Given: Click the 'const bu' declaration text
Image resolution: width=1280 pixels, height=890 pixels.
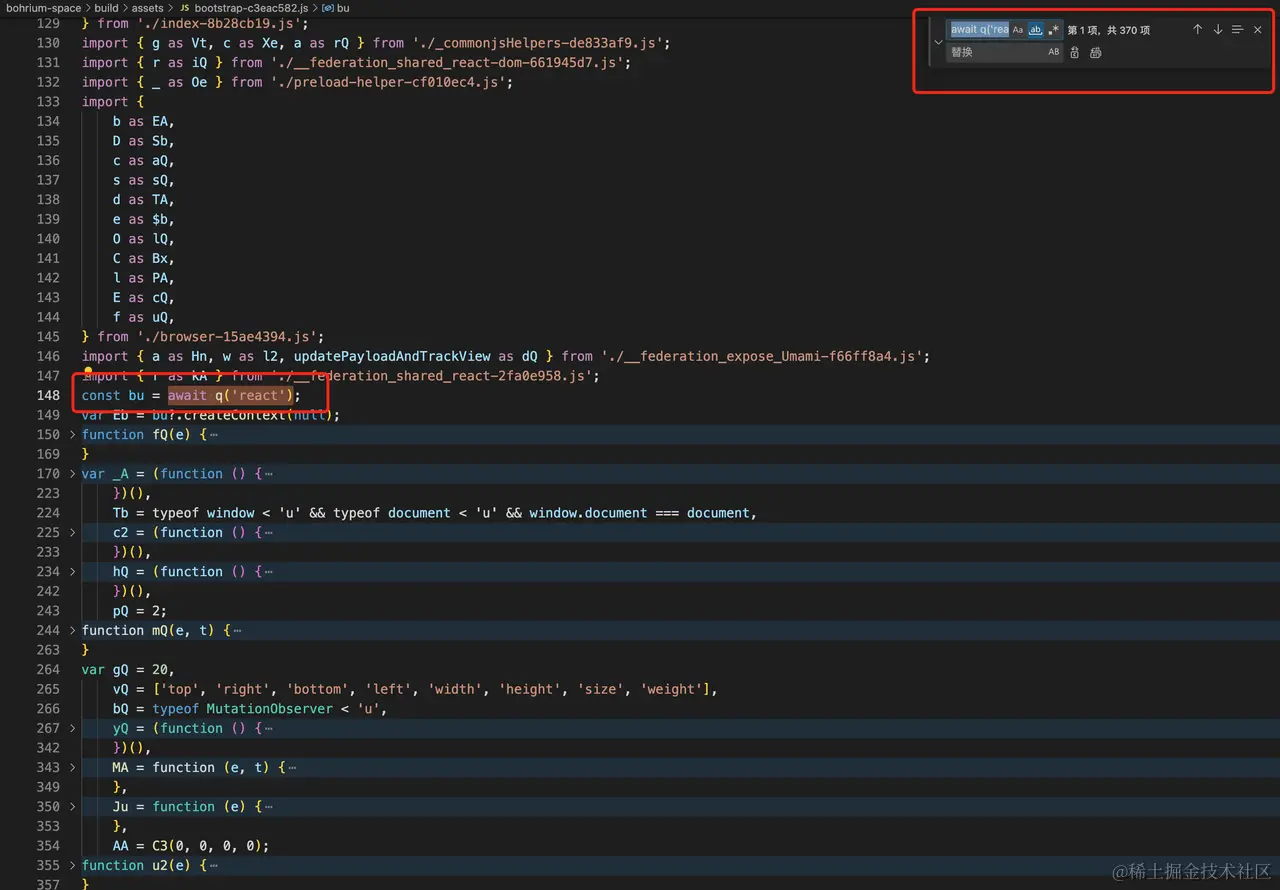Looking at the screenshot, I should tap(113, 395).
